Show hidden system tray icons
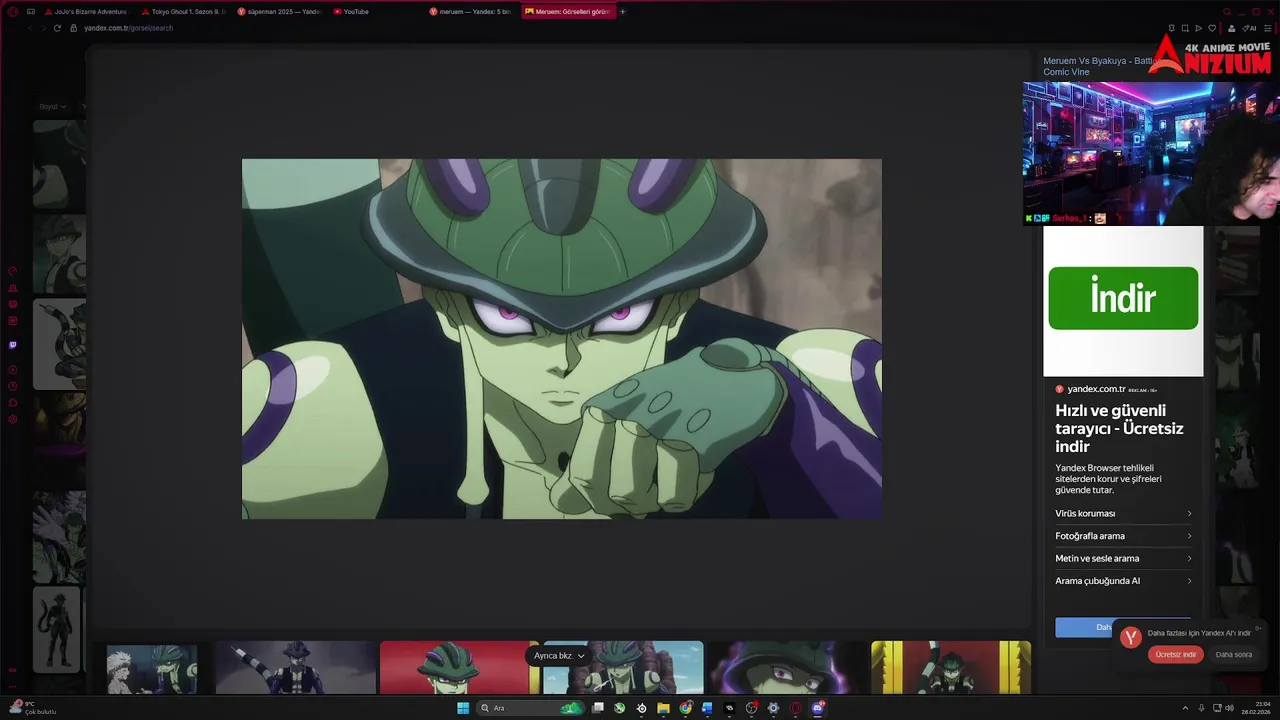This screenshot has height=720, width=1280. point(1186,708)
